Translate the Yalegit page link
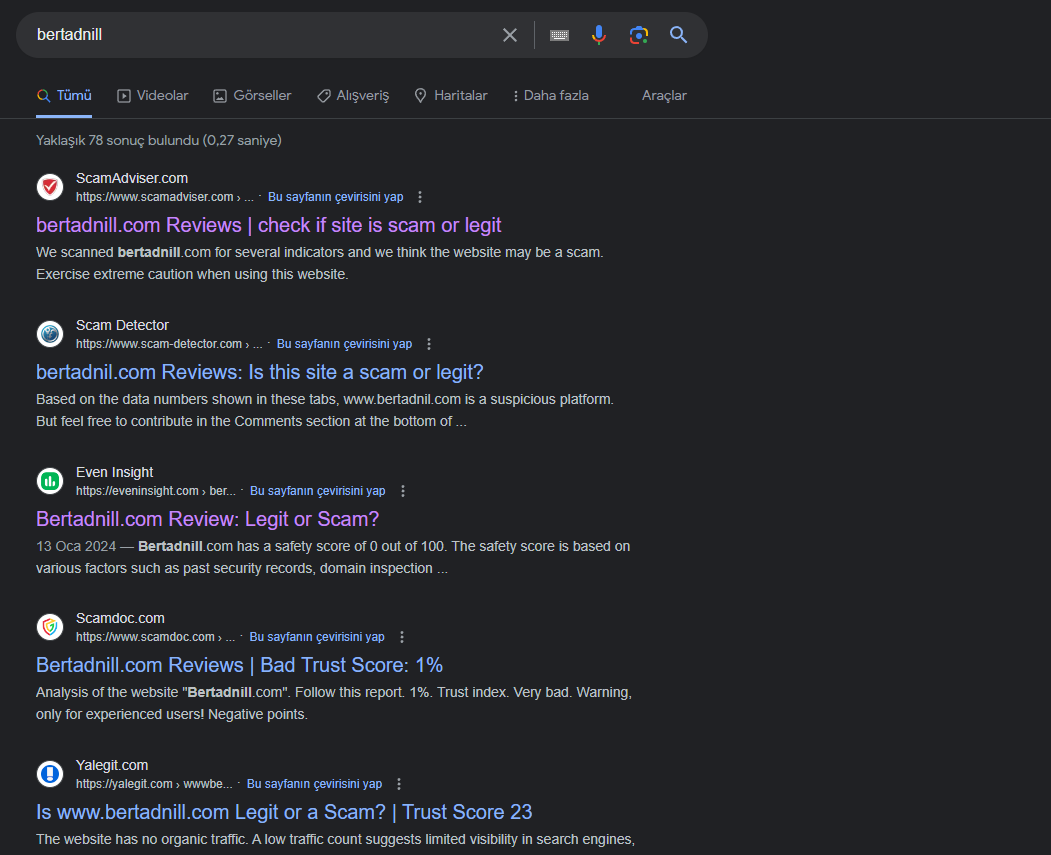The image size is (1051, 855). coord(314,784)
